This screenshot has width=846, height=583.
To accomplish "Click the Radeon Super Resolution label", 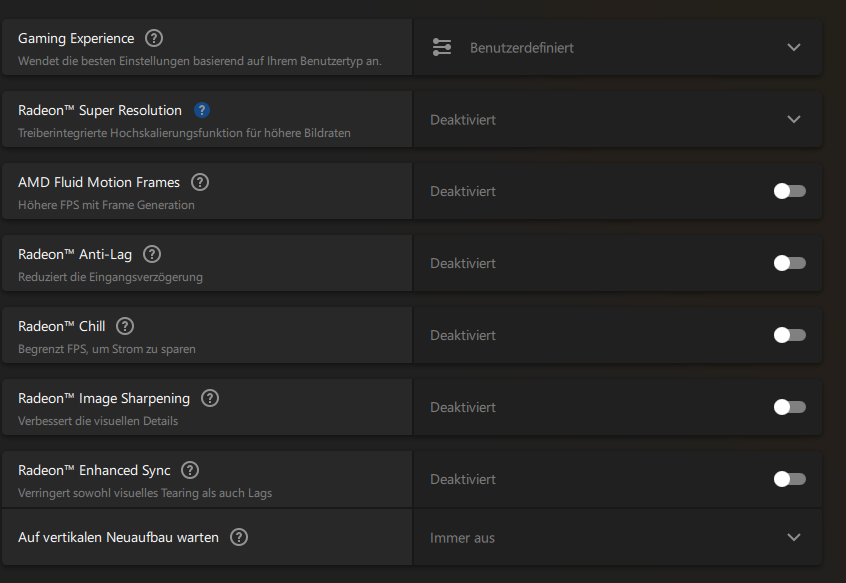I will point(100,110).
